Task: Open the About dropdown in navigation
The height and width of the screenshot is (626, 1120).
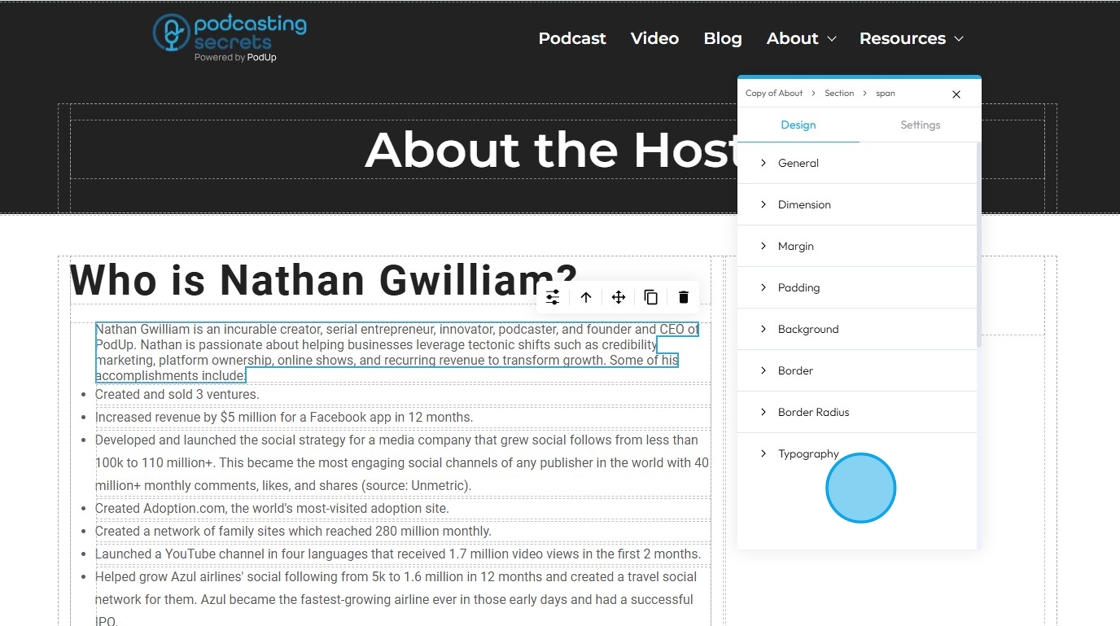Action: pos(801,39)
